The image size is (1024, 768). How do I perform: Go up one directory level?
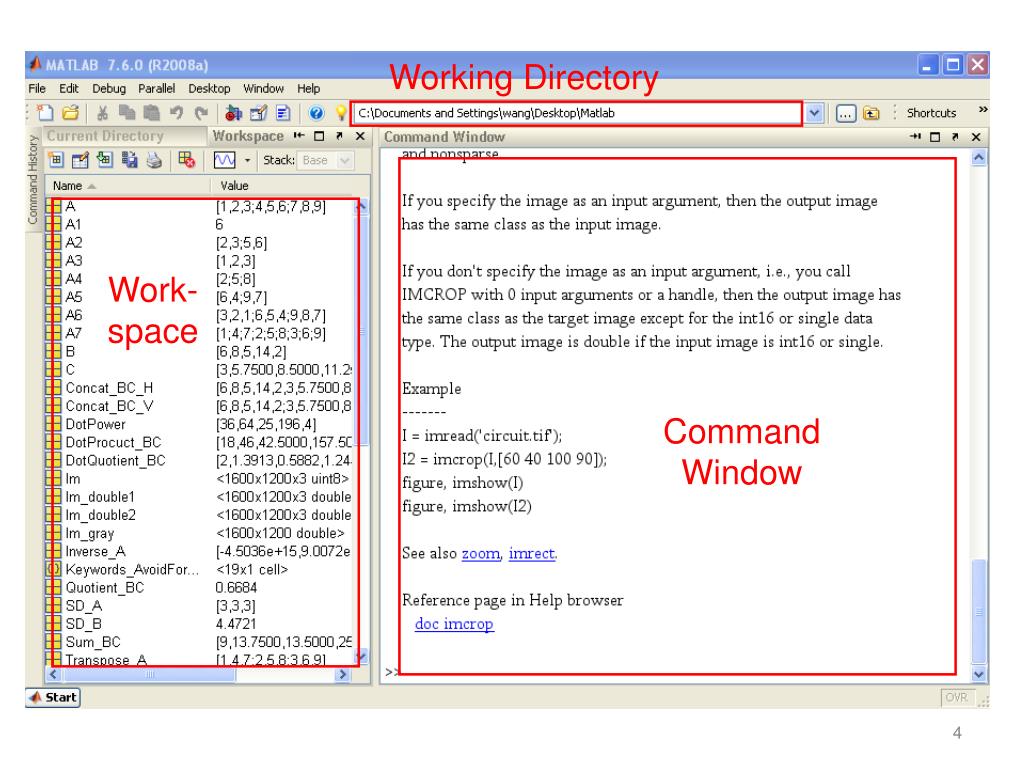[871, 114]
